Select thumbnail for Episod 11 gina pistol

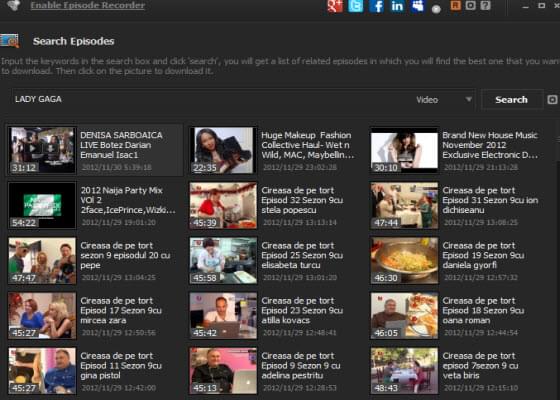(42, 371)
